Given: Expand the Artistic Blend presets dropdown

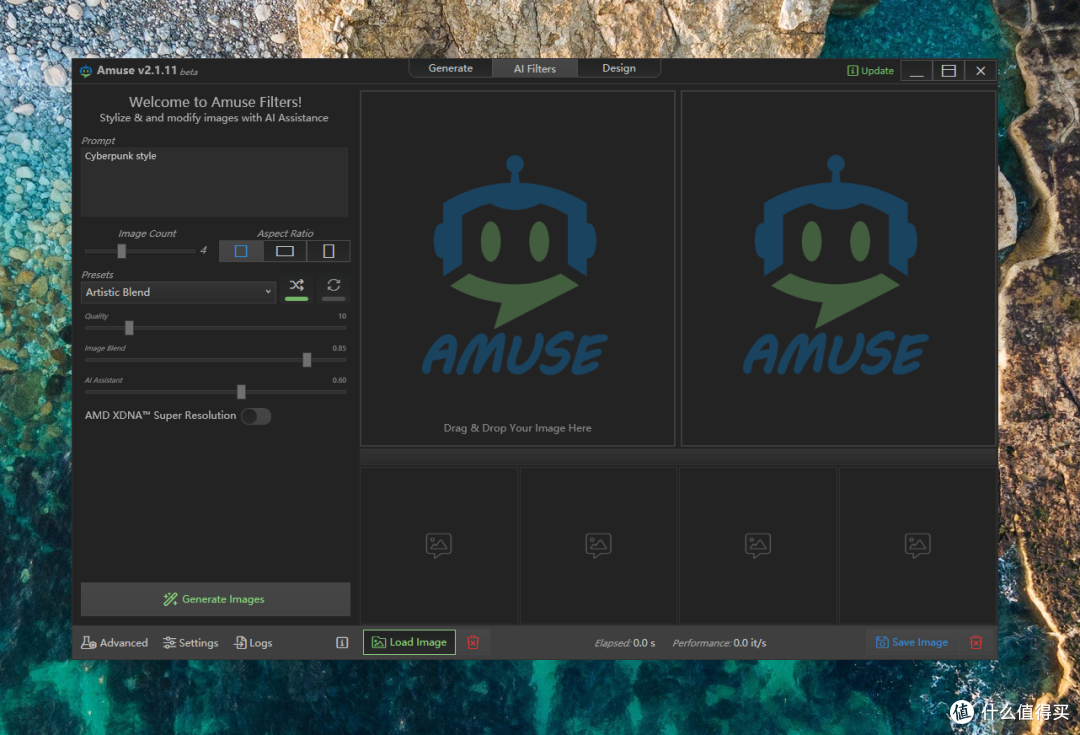Looking at the screenshot, I should [178, 292].
